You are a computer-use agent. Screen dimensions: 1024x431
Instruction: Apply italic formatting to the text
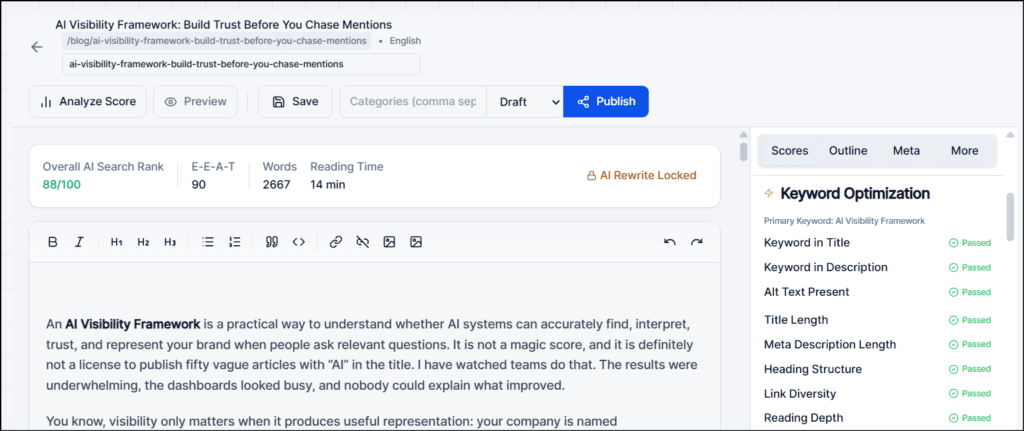click(x=79, y=242)
